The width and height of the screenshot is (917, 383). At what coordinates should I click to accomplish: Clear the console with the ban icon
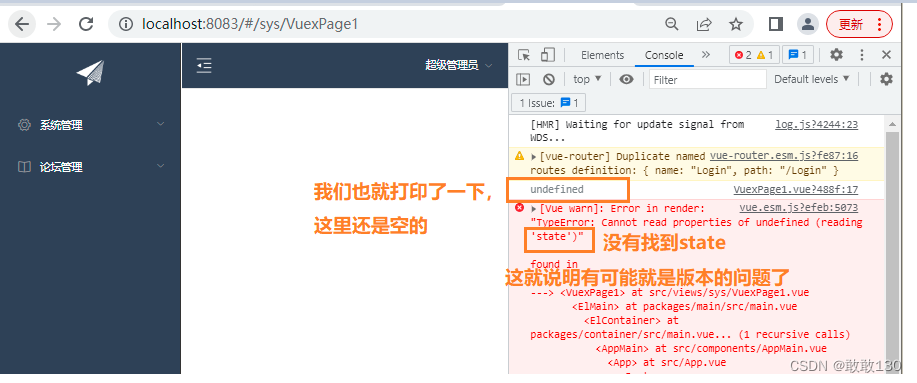549,79
